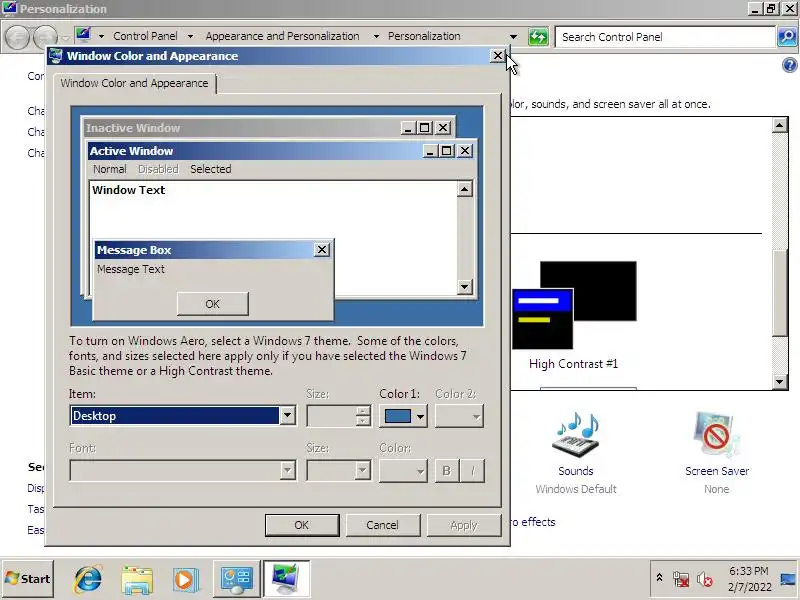This screenshot has width=800, height=600.
Task: Click the Forward navigation arrow
Action: pos(45,37)
